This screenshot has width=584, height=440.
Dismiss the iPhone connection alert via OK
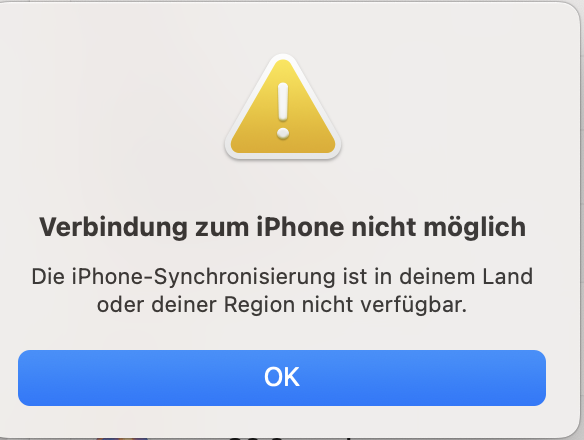click(x=282, y=378)
